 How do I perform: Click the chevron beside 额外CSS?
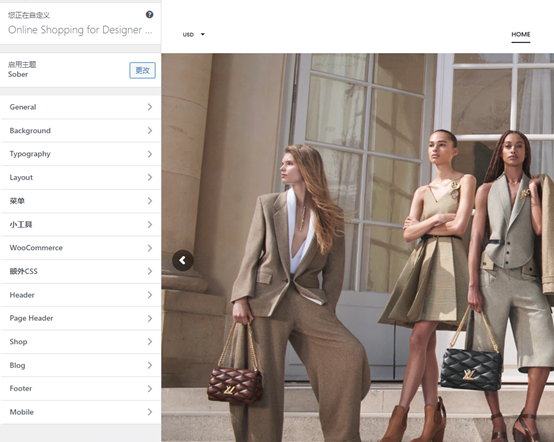pos(150,271)
